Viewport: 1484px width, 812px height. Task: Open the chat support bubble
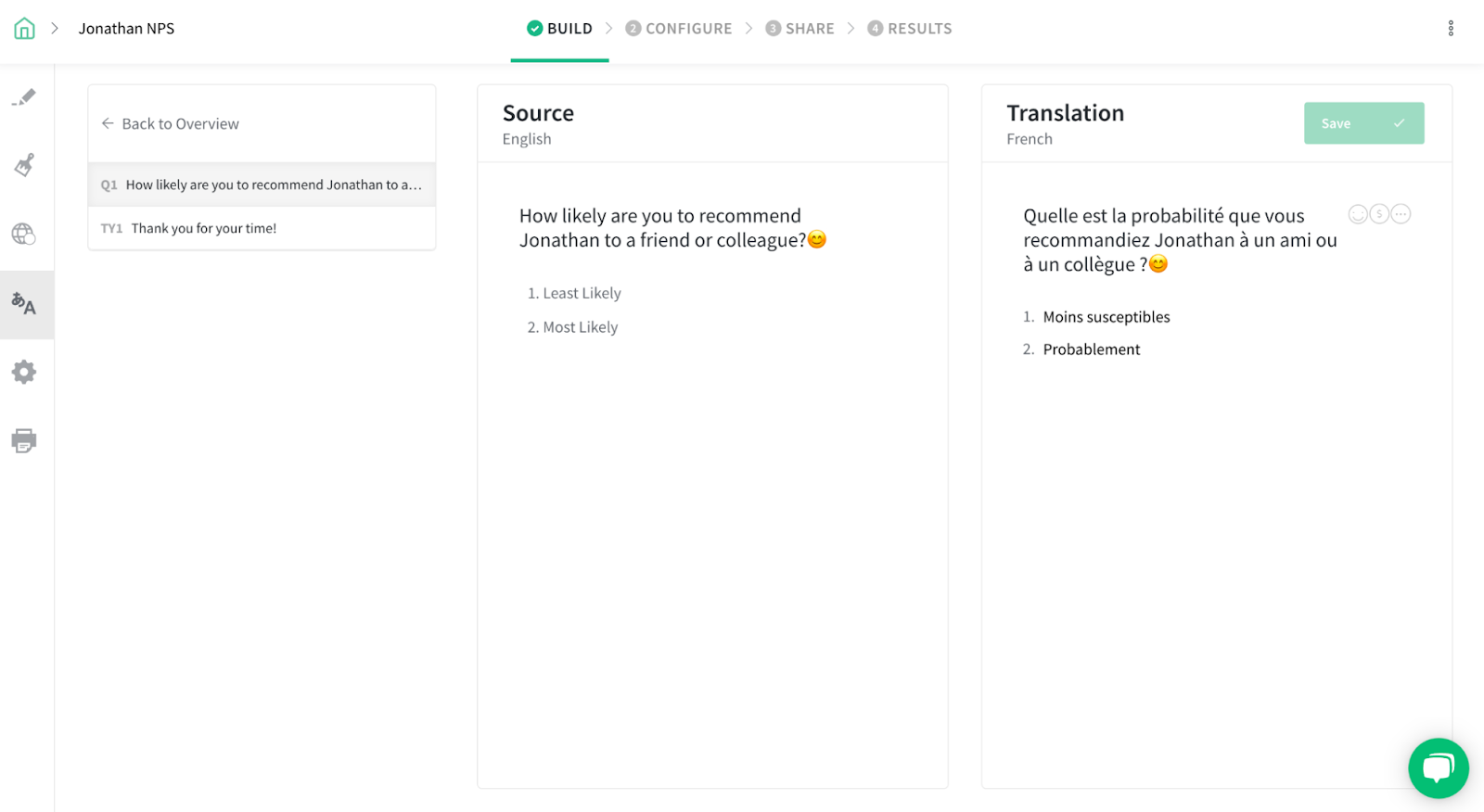click(x=1438, y=768)
